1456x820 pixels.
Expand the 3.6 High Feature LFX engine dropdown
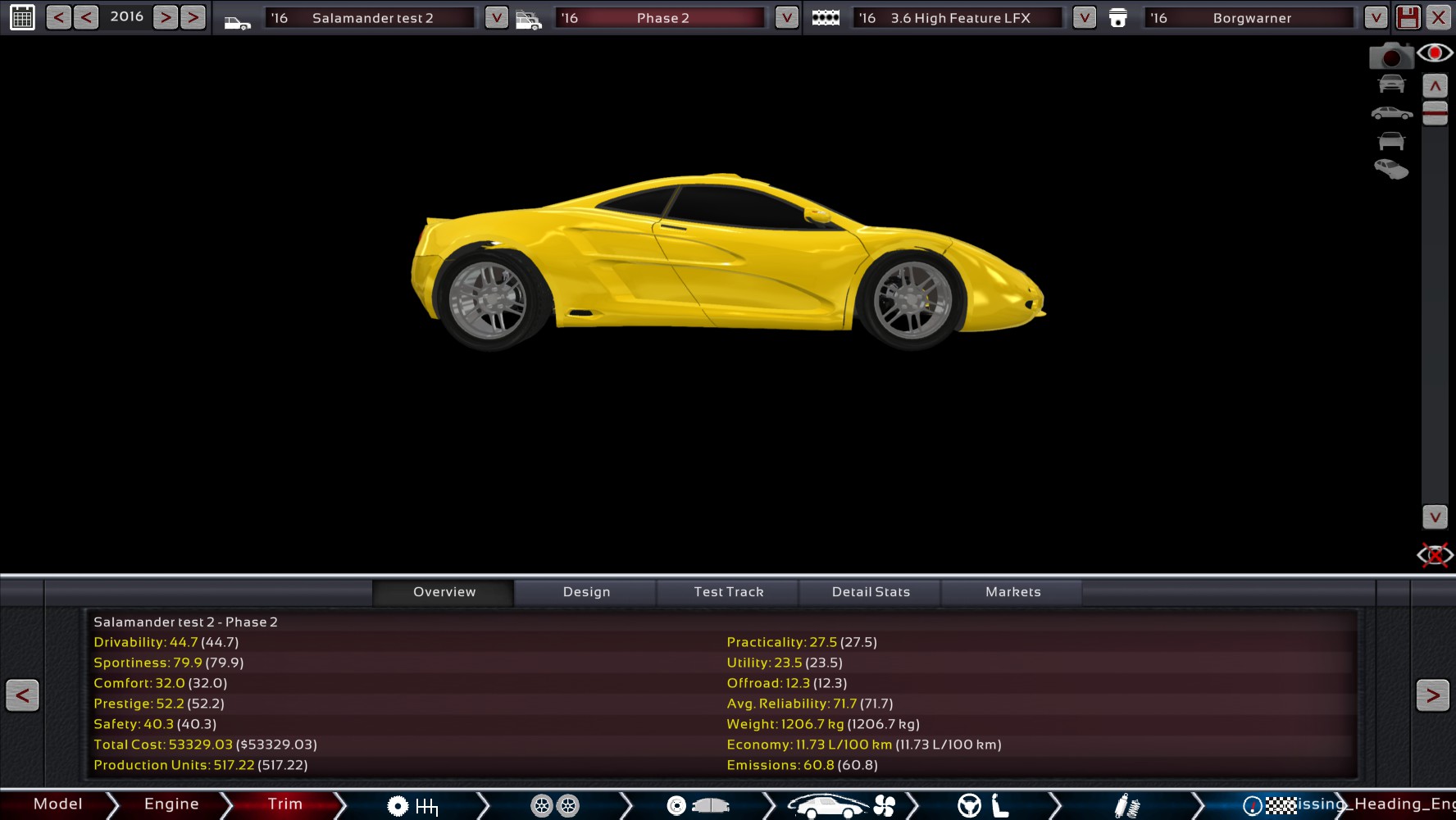pyautogui.click(x=1085, y=17)
